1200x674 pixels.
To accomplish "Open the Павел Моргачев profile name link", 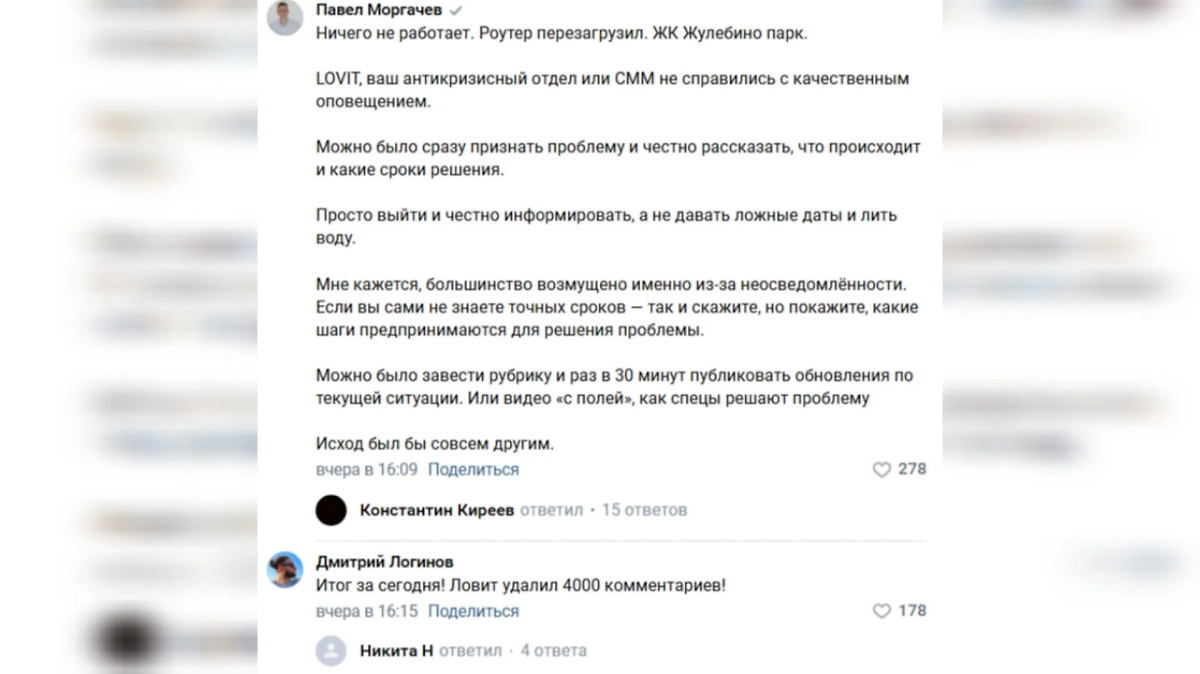I will [380, 10].
